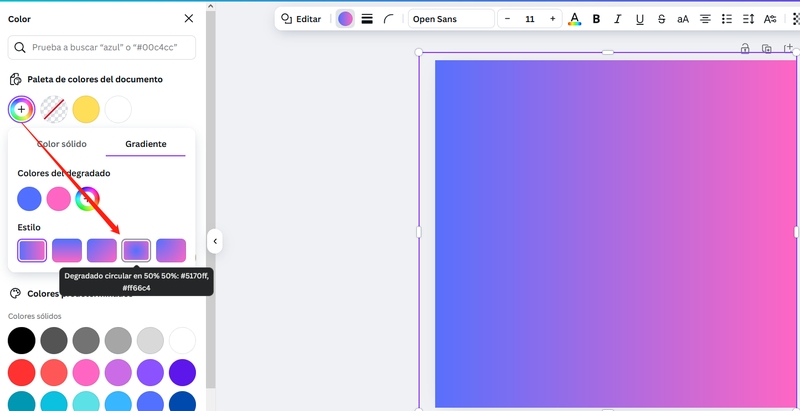Viewport: 800px width, 411px height.
Task: Open the corner rounding option
Action: pos(388,19)
